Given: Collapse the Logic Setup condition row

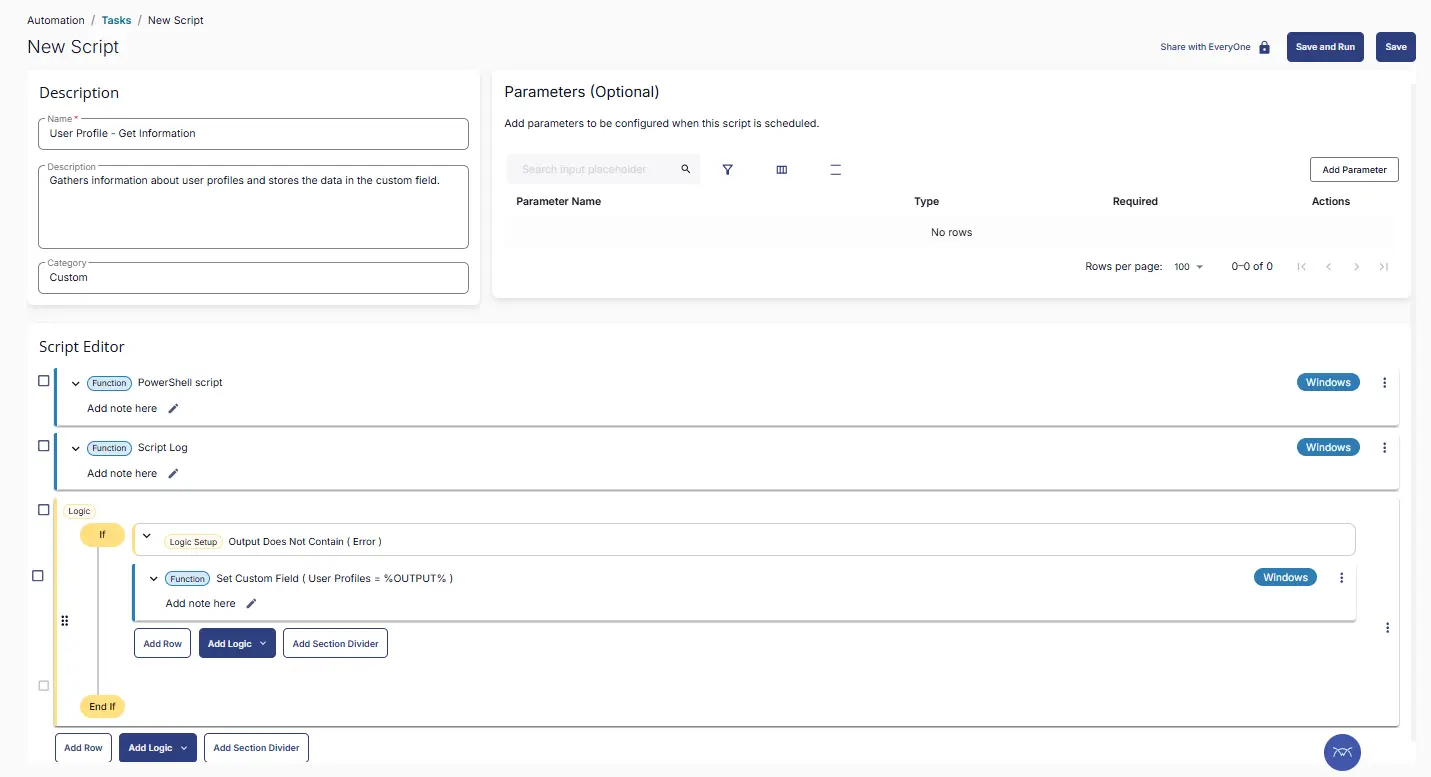Looking at the screenshot, I should 147,537.
